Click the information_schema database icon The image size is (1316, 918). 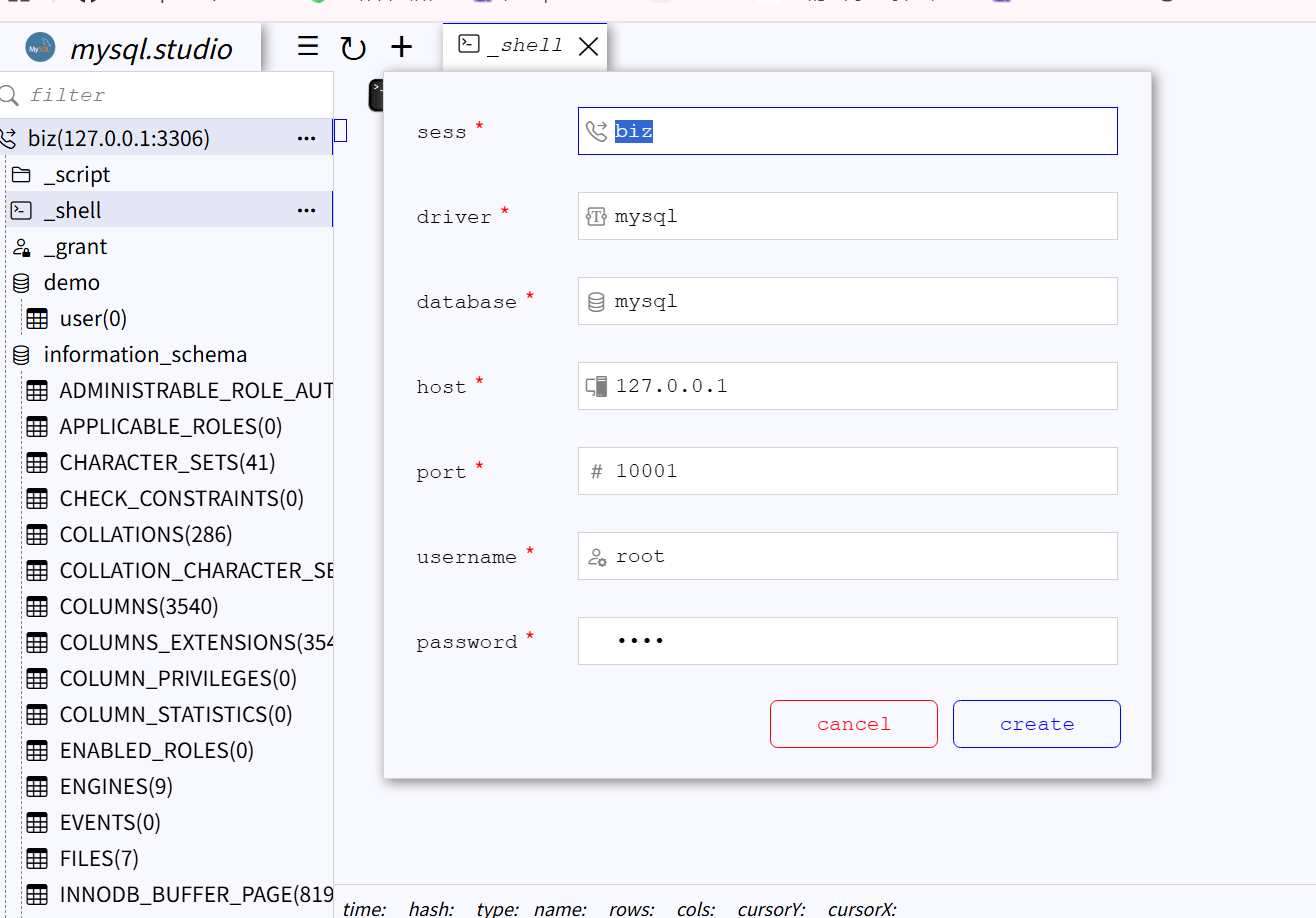21,355
